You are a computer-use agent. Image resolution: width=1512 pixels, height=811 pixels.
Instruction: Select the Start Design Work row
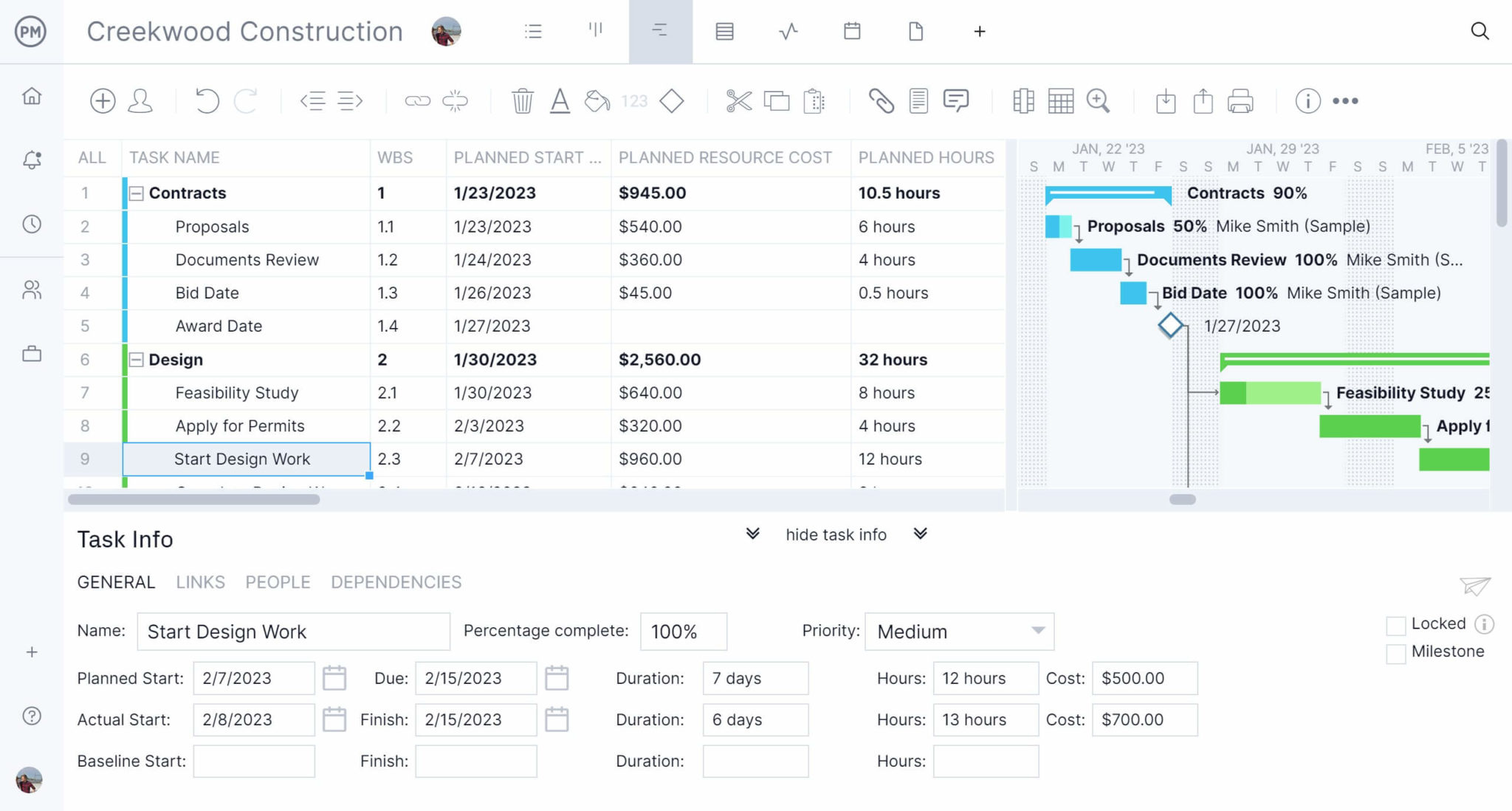(x=244, y=459)
